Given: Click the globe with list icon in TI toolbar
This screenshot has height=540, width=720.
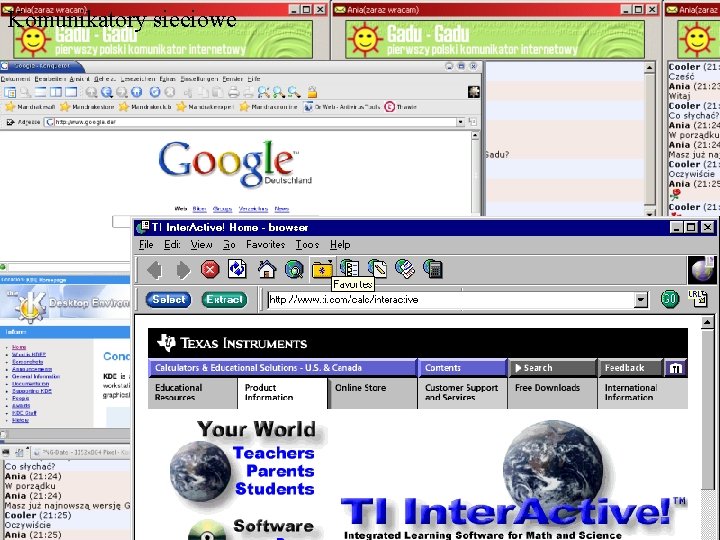Looking at the screenshot, I should click(350, 269).
